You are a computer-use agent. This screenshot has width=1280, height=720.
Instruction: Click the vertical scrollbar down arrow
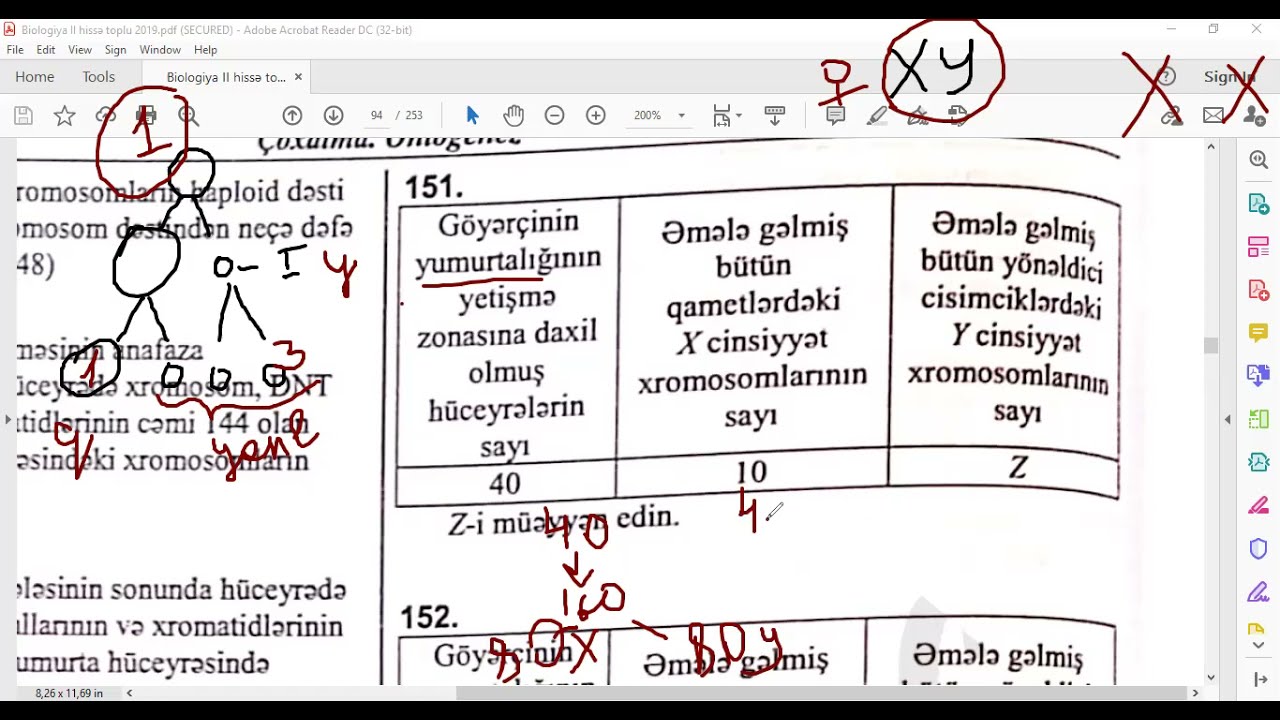(x=1211, y=677)
